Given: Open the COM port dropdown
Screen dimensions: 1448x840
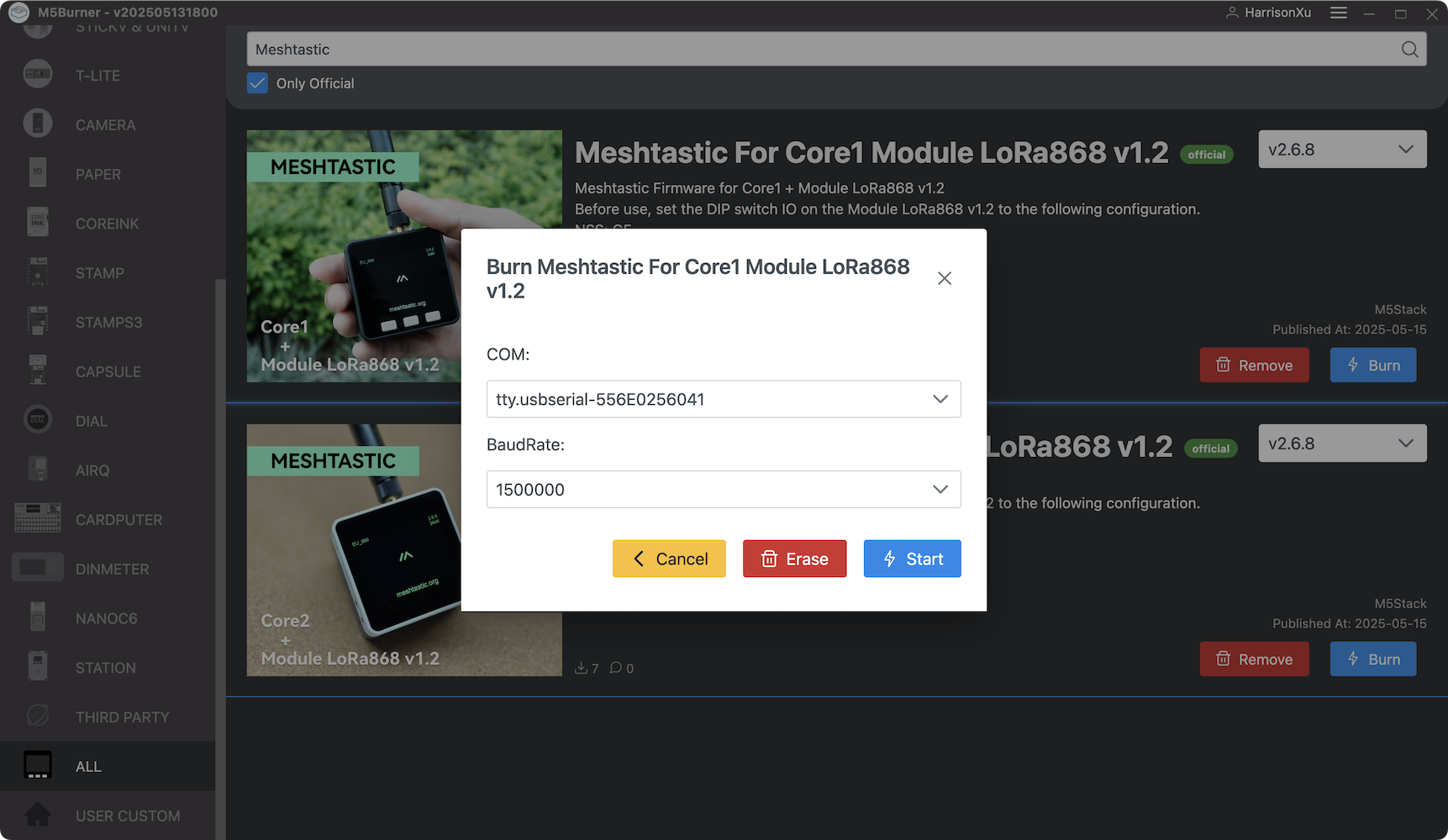Looking at the screenshot, I should pos(724,399).
